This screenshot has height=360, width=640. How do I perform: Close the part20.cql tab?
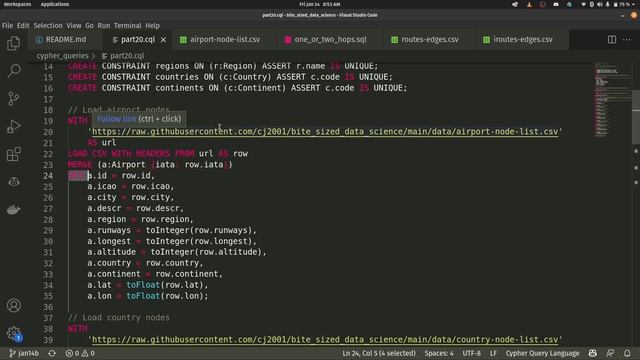163,40
